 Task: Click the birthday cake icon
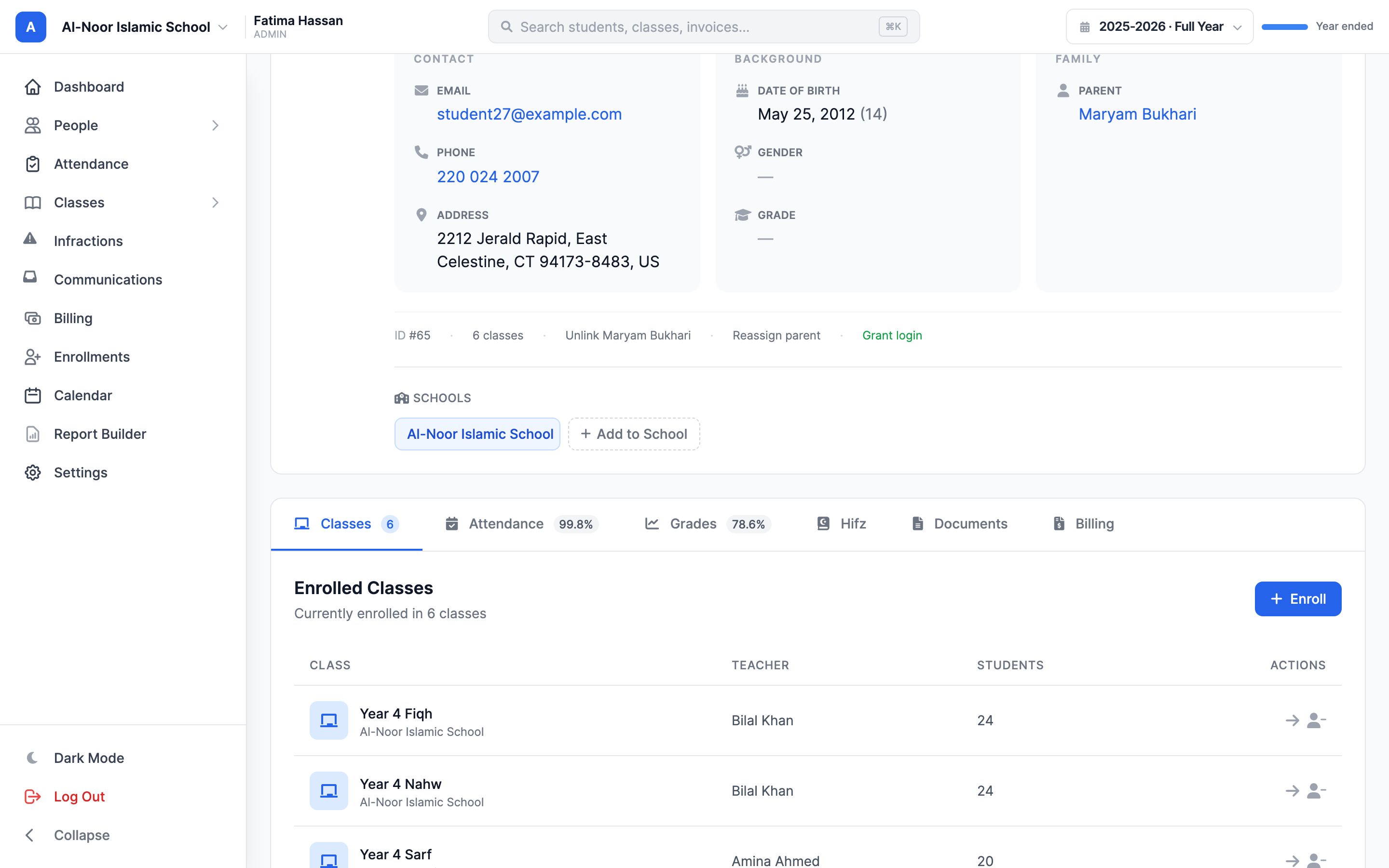742,90
